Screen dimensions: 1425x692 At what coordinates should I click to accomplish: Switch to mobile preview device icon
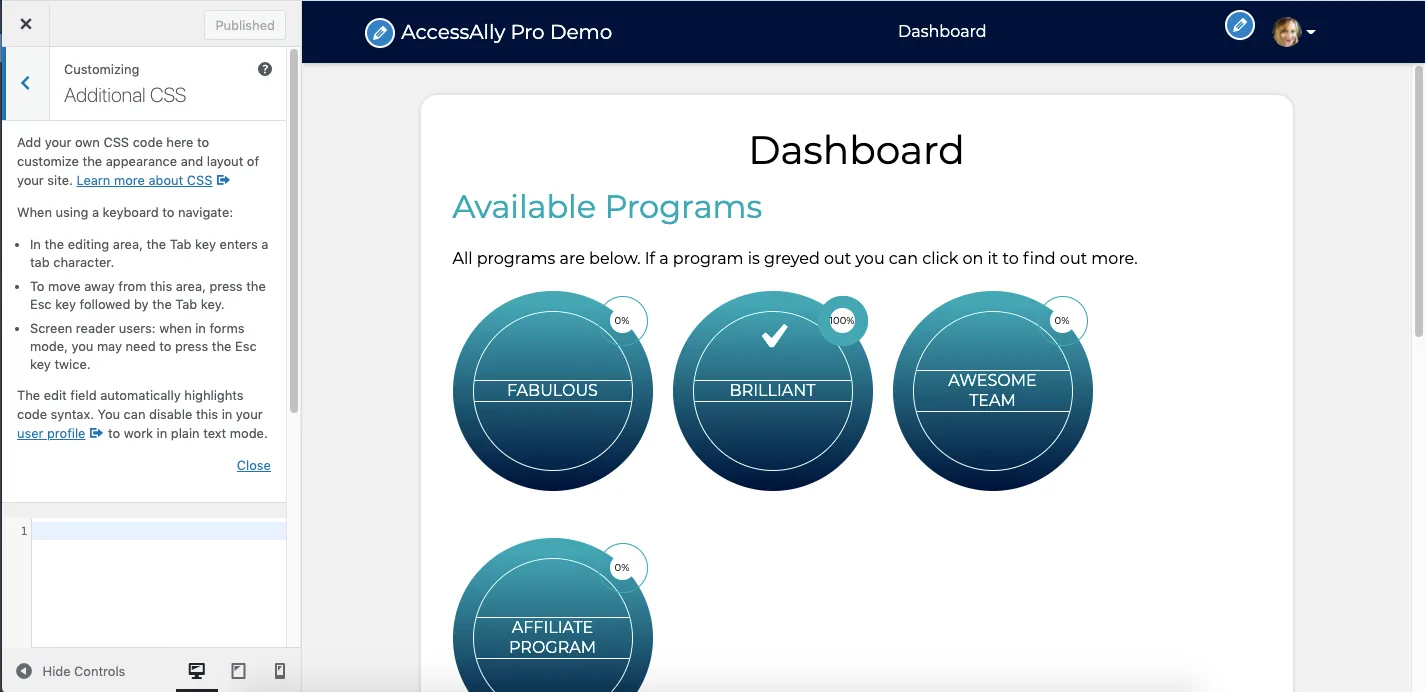pyautogui.click(x=280, y=671)
